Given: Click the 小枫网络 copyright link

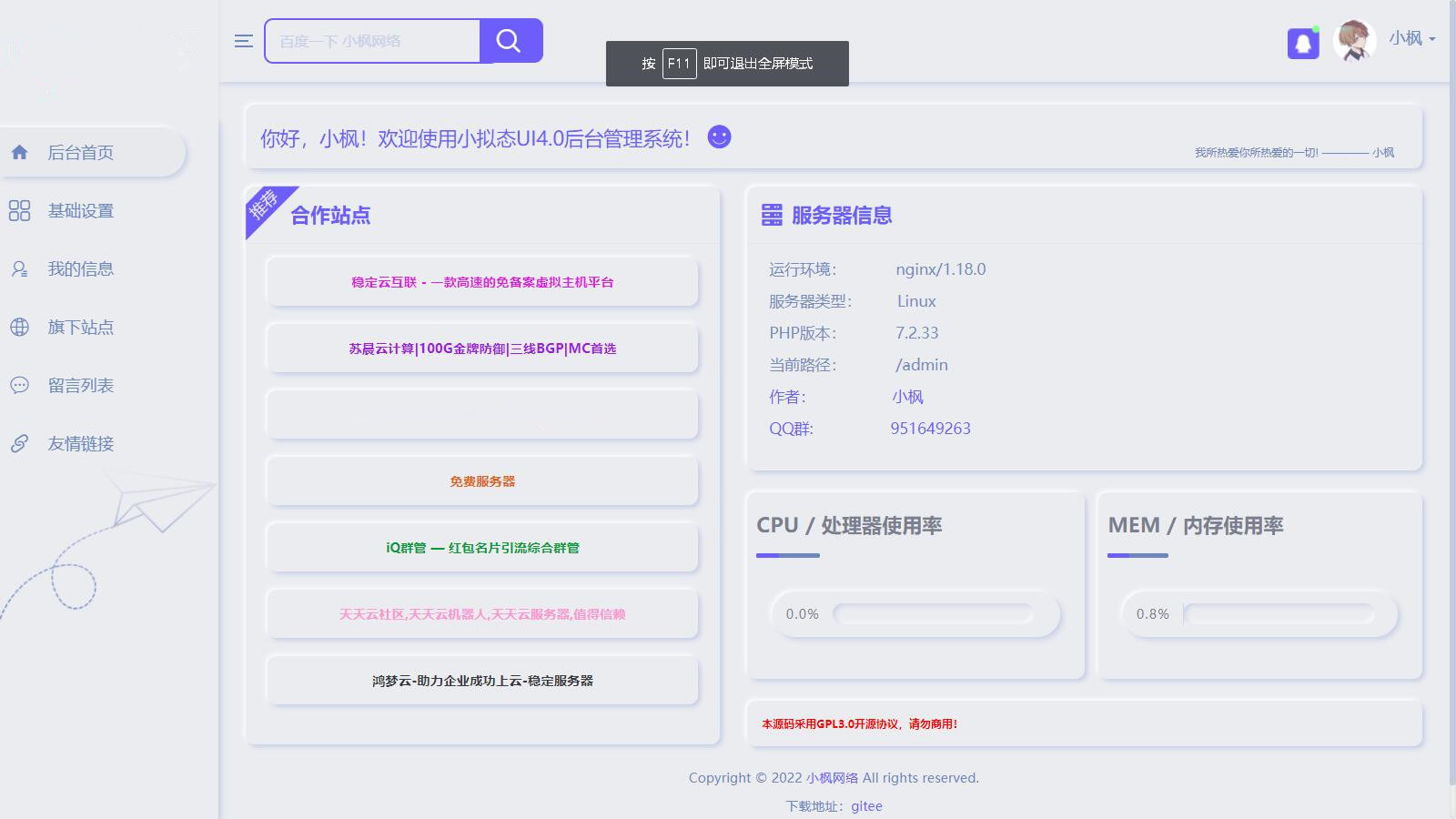Looking at the screenshot, I should click(x=832, y=778).
